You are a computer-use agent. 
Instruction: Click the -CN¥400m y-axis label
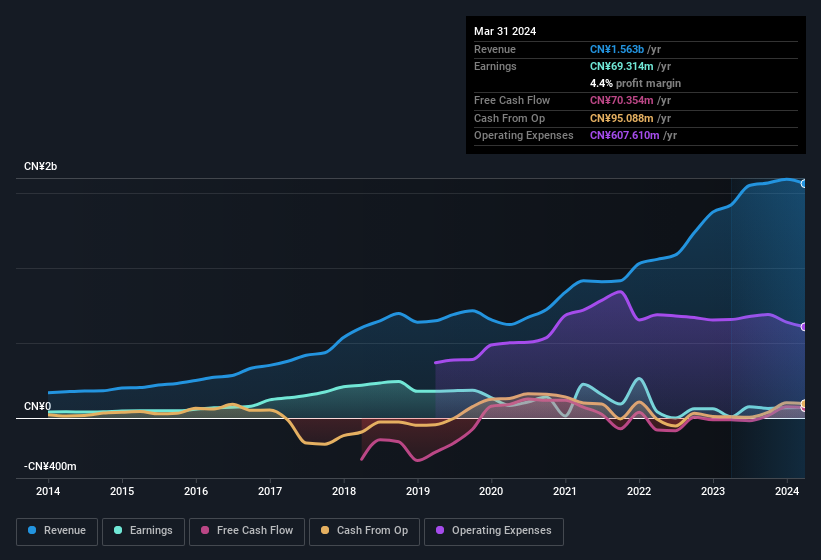[50, 466]
